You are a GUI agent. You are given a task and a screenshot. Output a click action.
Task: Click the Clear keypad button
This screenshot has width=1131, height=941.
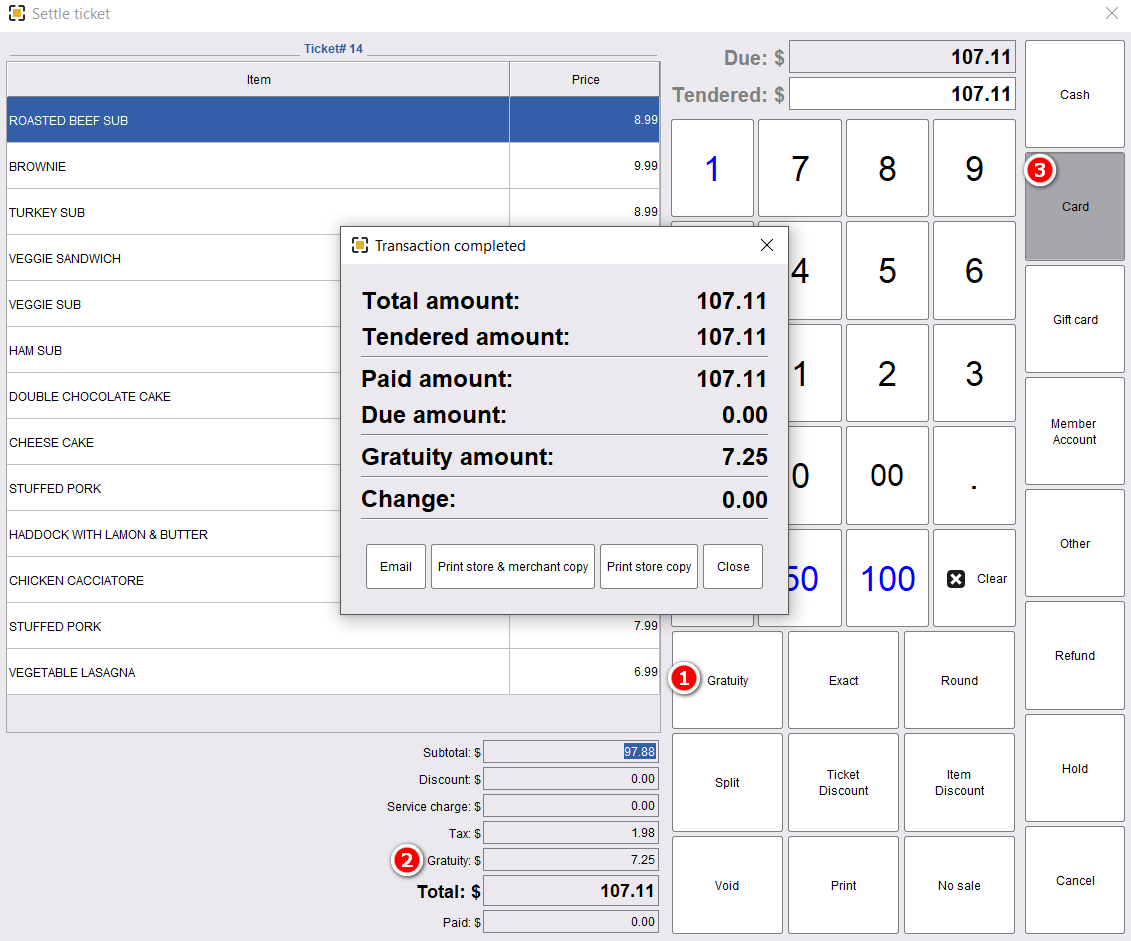pos(974,578)
